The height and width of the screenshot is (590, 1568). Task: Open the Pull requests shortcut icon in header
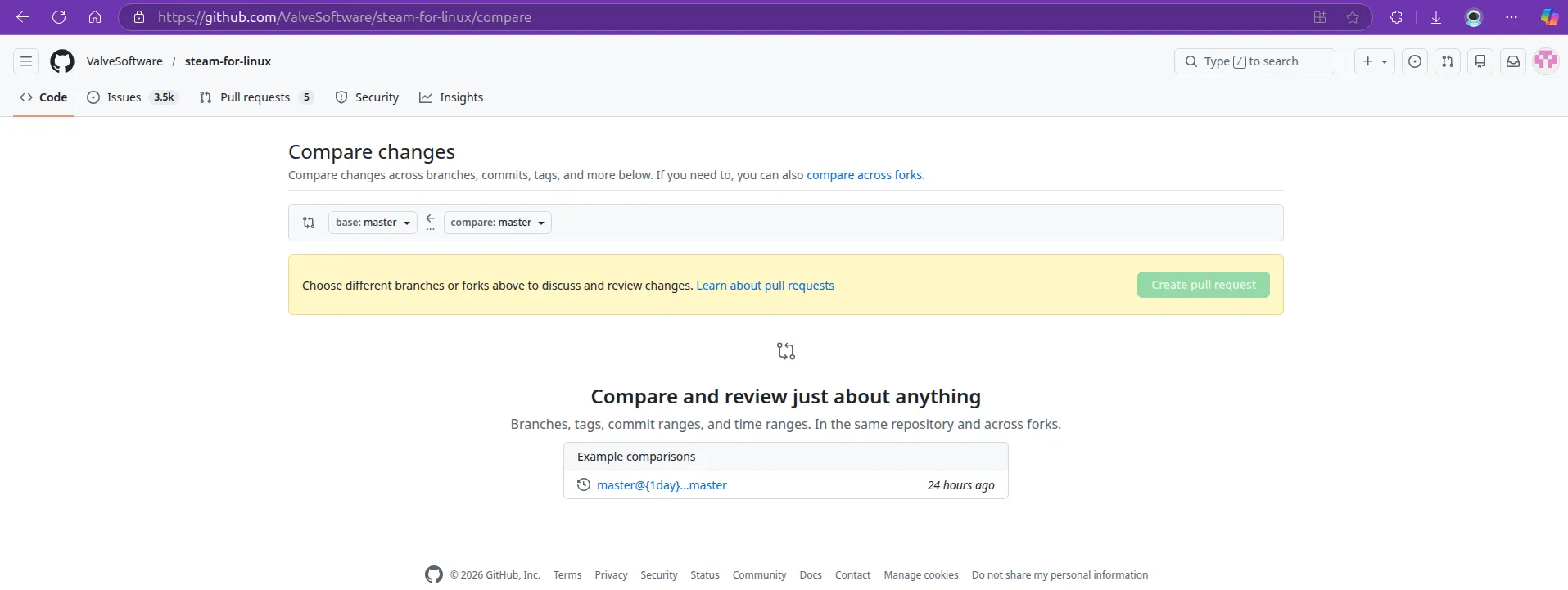coord(1448,61)
